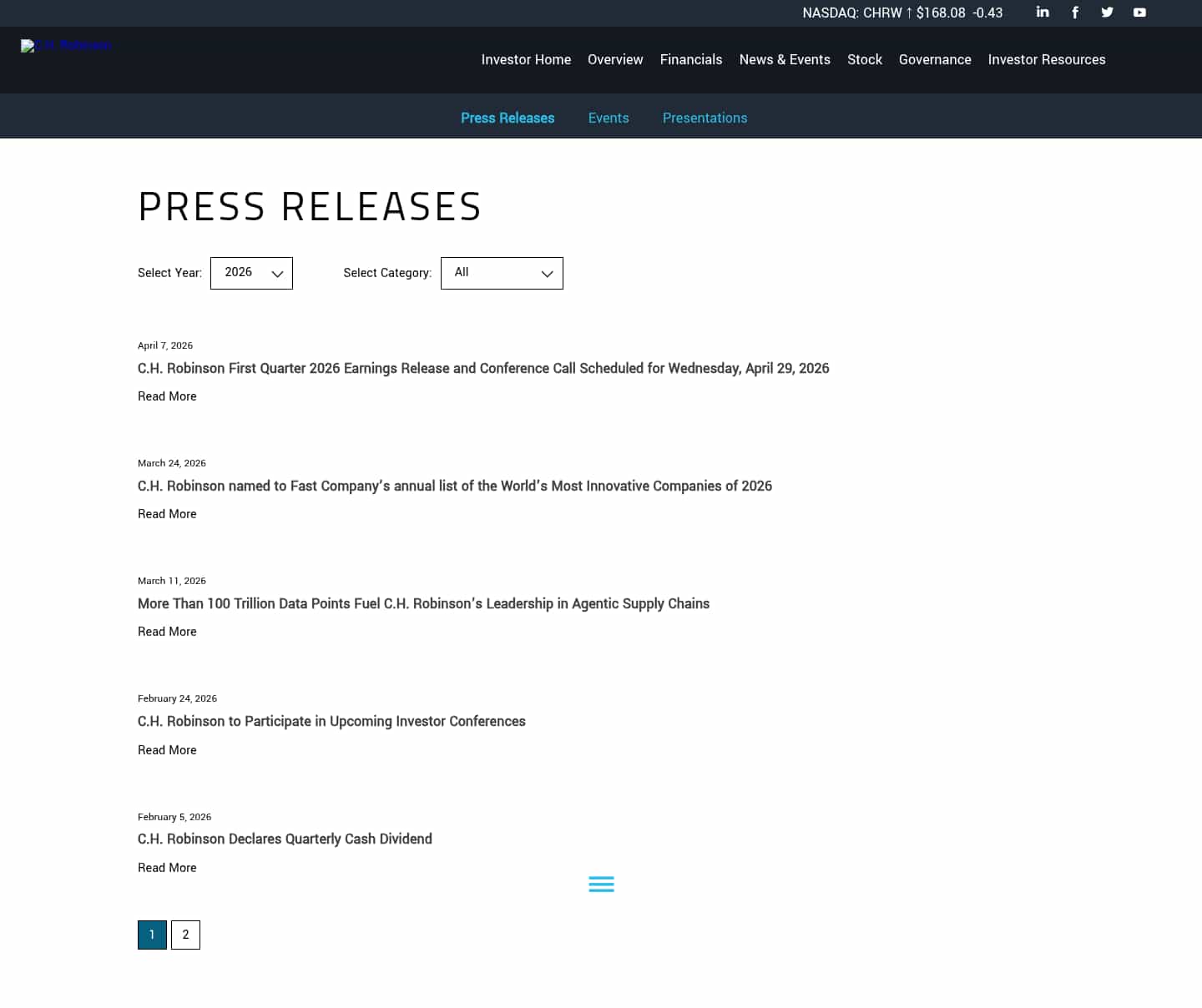Open the LinkedIn social icon

click(1042, 13)
